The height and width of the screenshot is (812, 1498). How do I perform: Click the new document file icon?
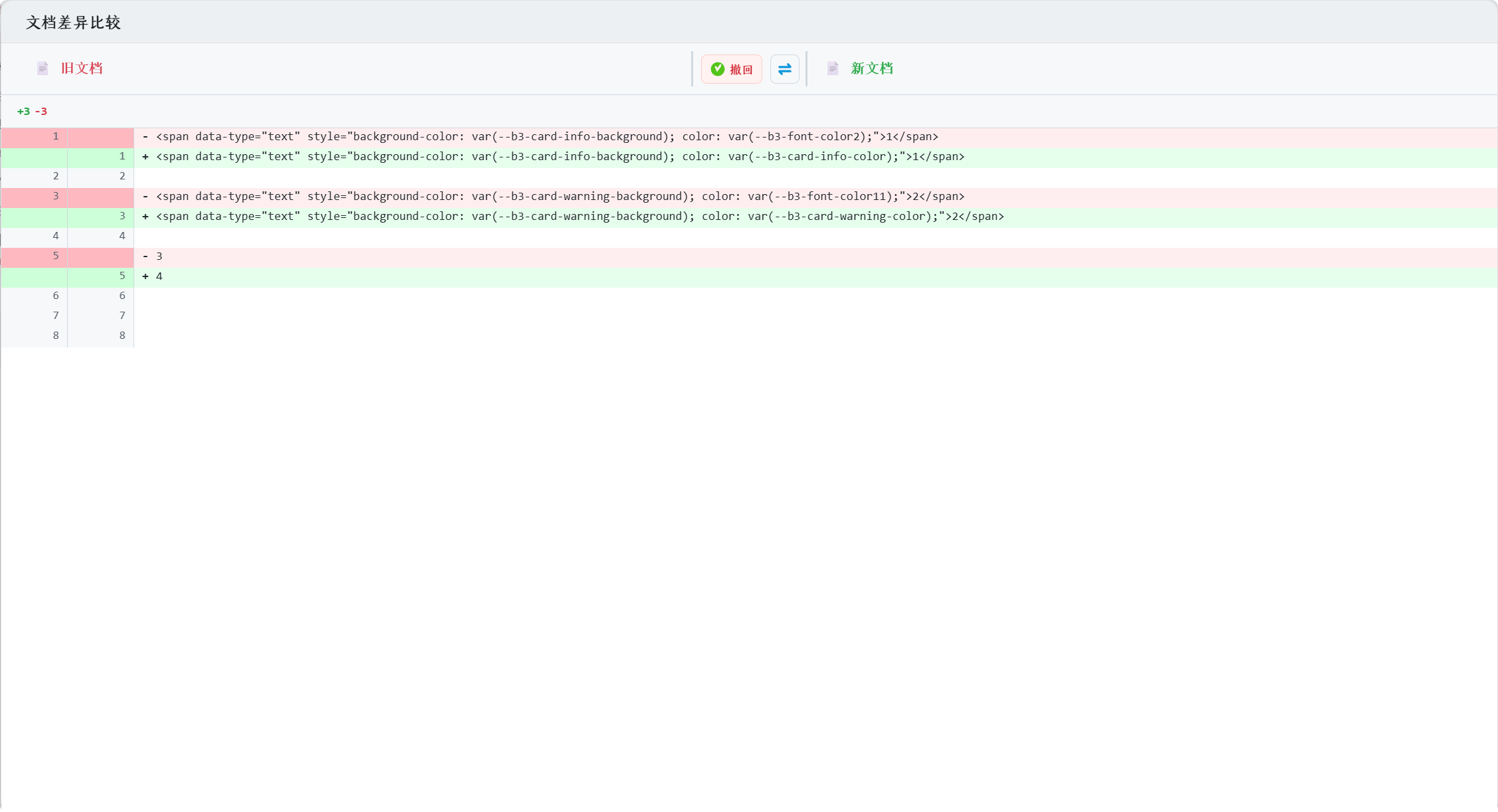[833, 68]
